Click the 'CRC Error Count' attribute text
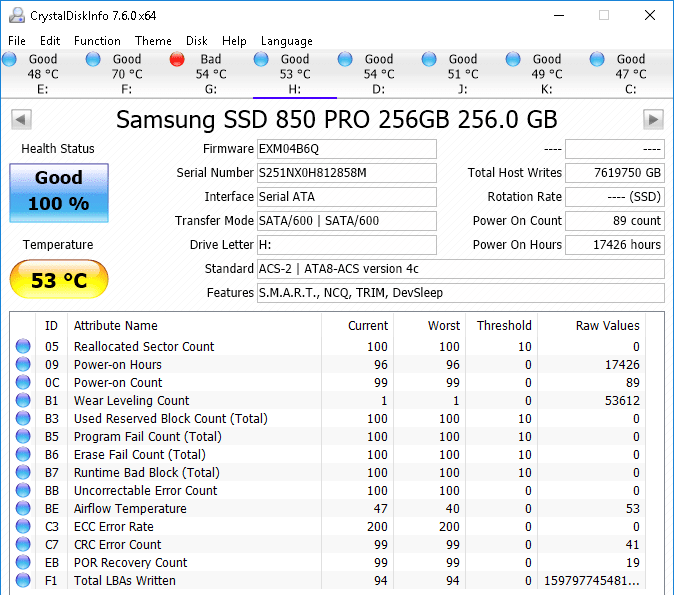This screenshot has width=674, height=595. [x=117, y=544]
